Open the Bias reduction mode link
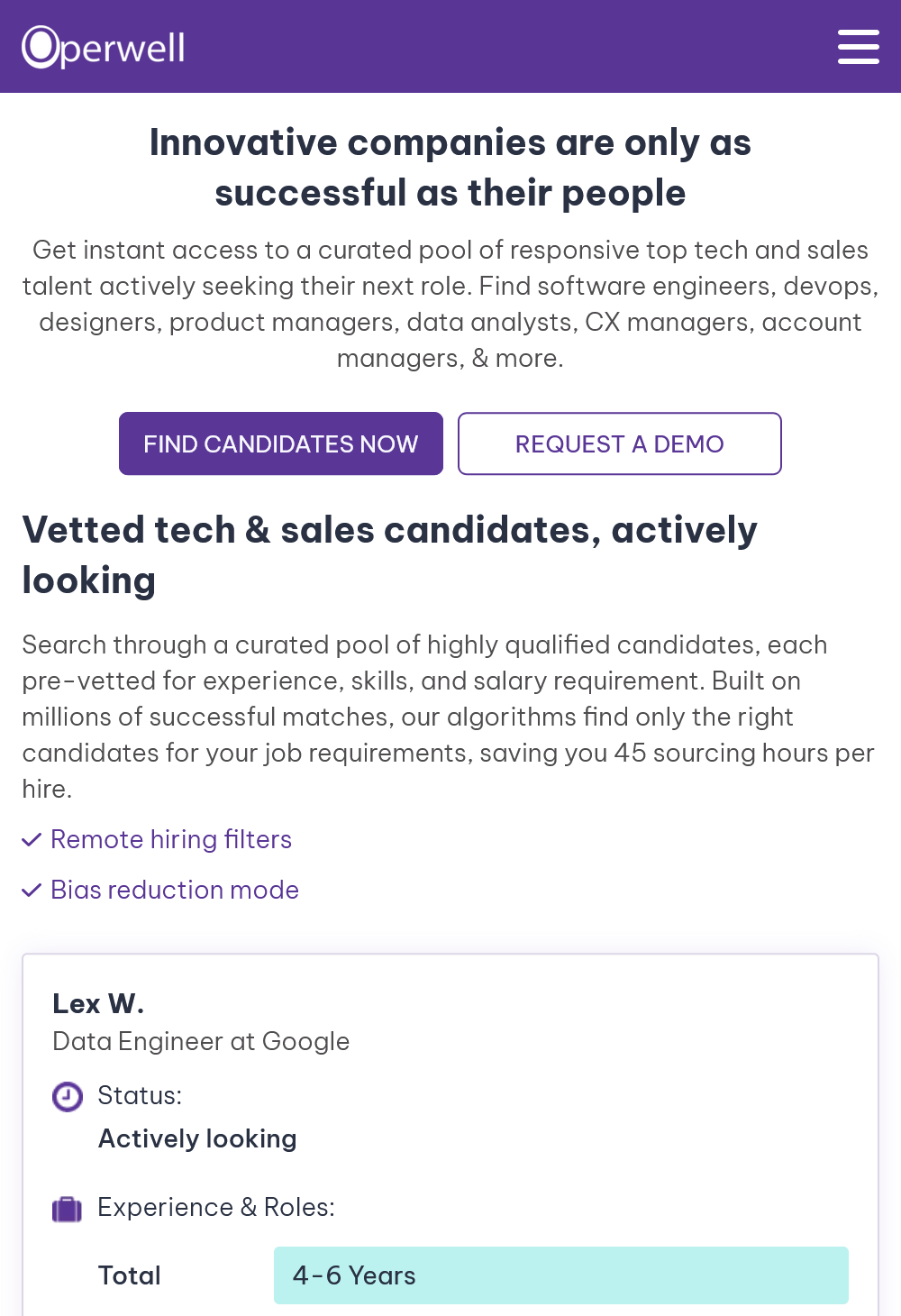Viewport: 901px width, 1316px height. 175,890
